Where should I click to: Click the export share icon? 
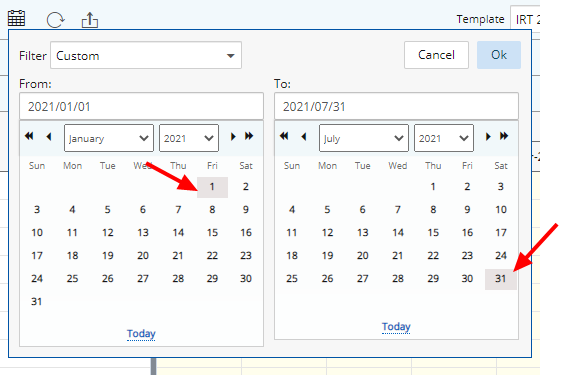(x=90, y=20)
